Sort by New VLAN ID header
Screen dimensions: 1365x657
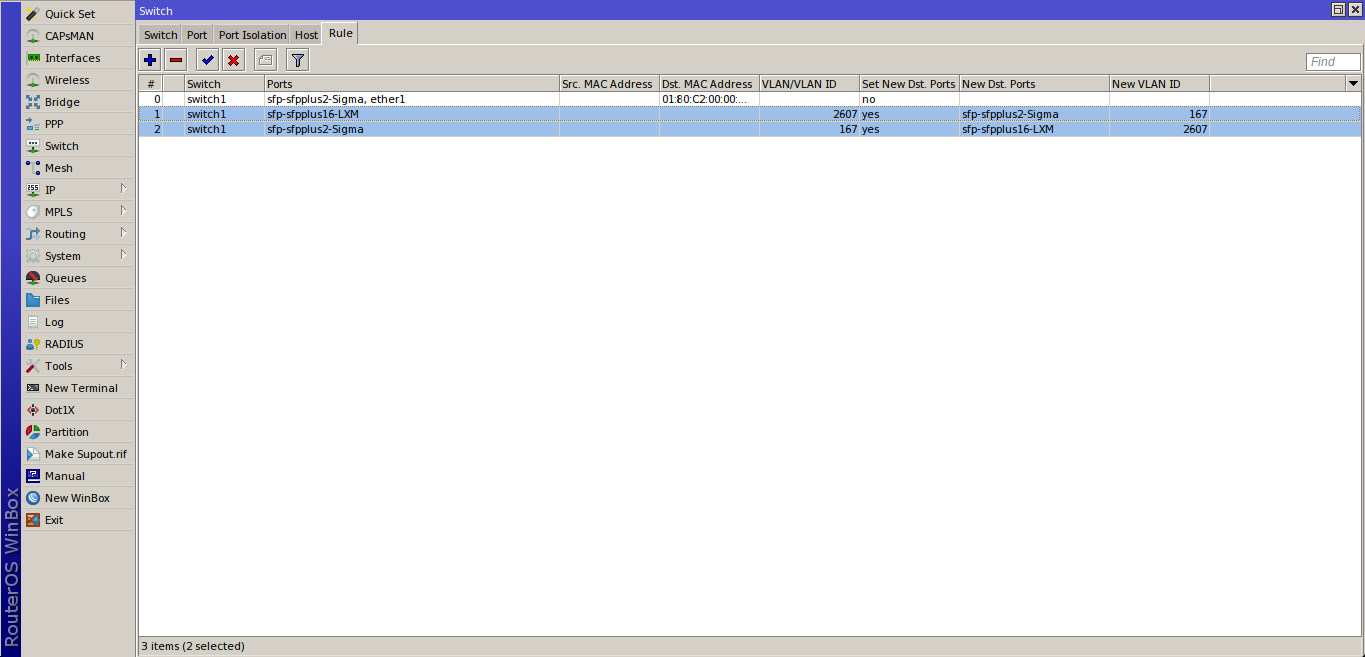click(1159, 84)
